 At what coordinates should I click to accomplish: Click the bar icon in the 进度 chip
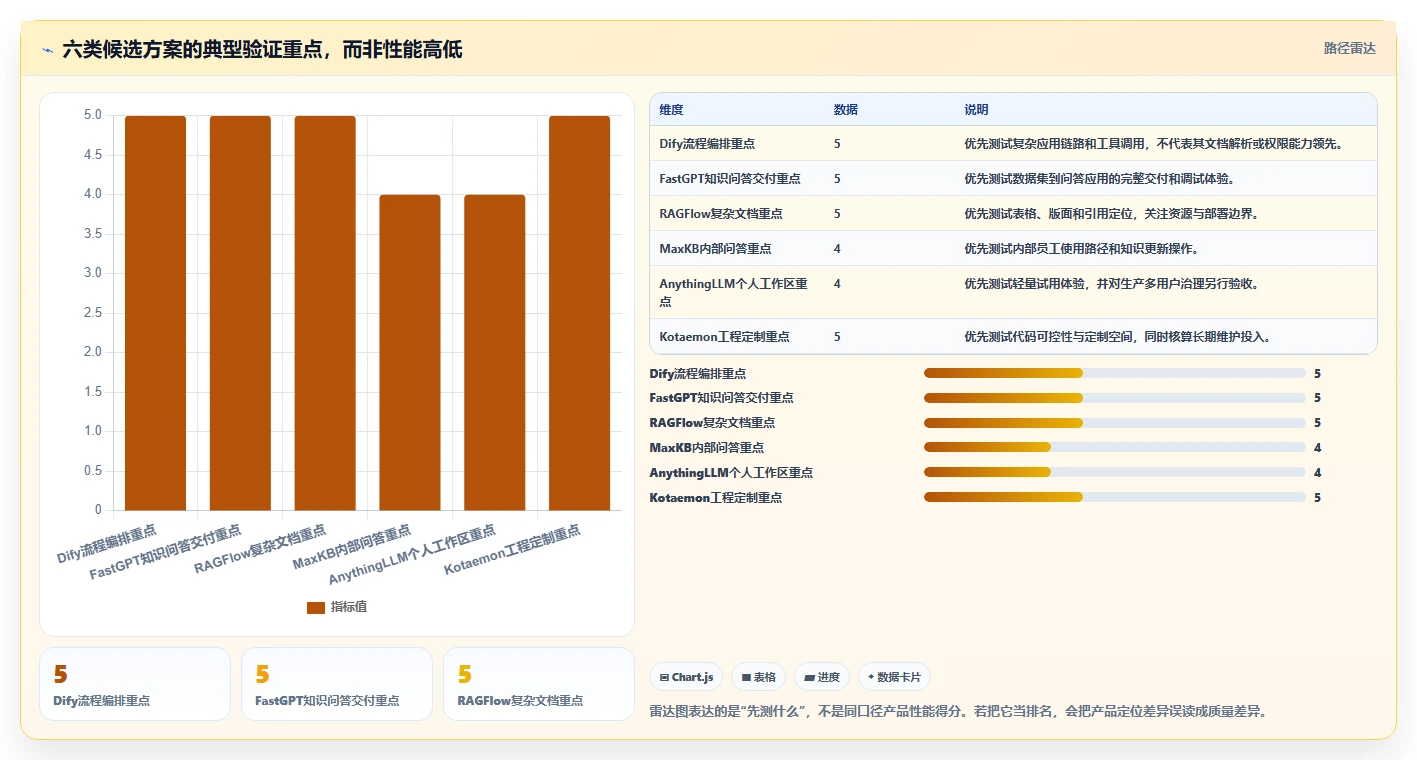[809, 677]
